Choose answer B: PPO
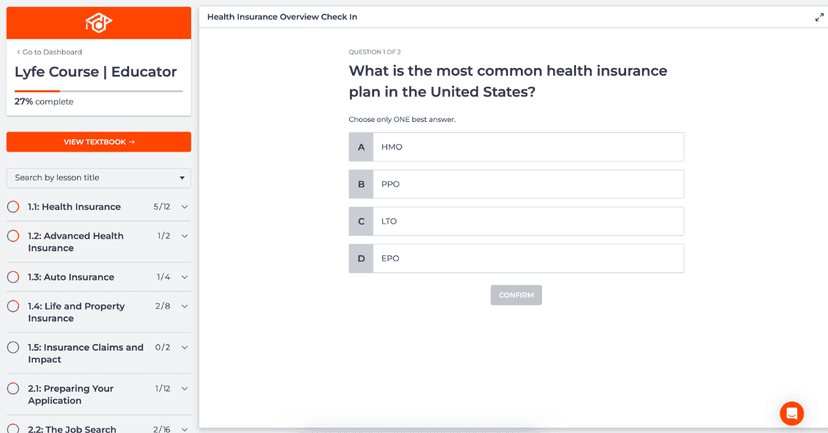The width and height of the screenshot is (828, 433). click(516, 184)
